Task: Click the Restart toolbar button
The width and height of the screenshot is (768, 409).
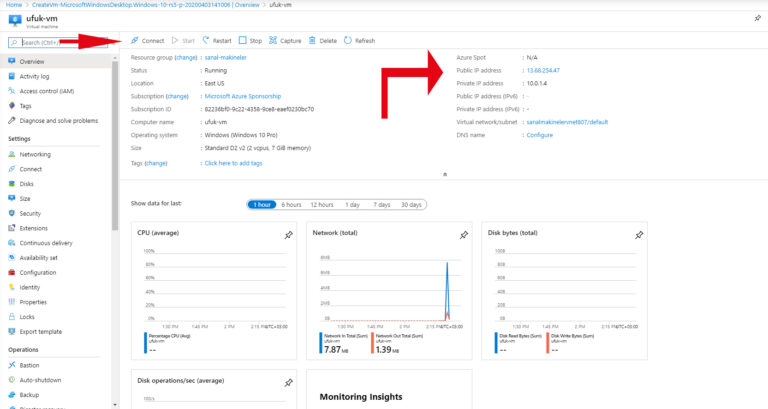Action: [217, 41]
